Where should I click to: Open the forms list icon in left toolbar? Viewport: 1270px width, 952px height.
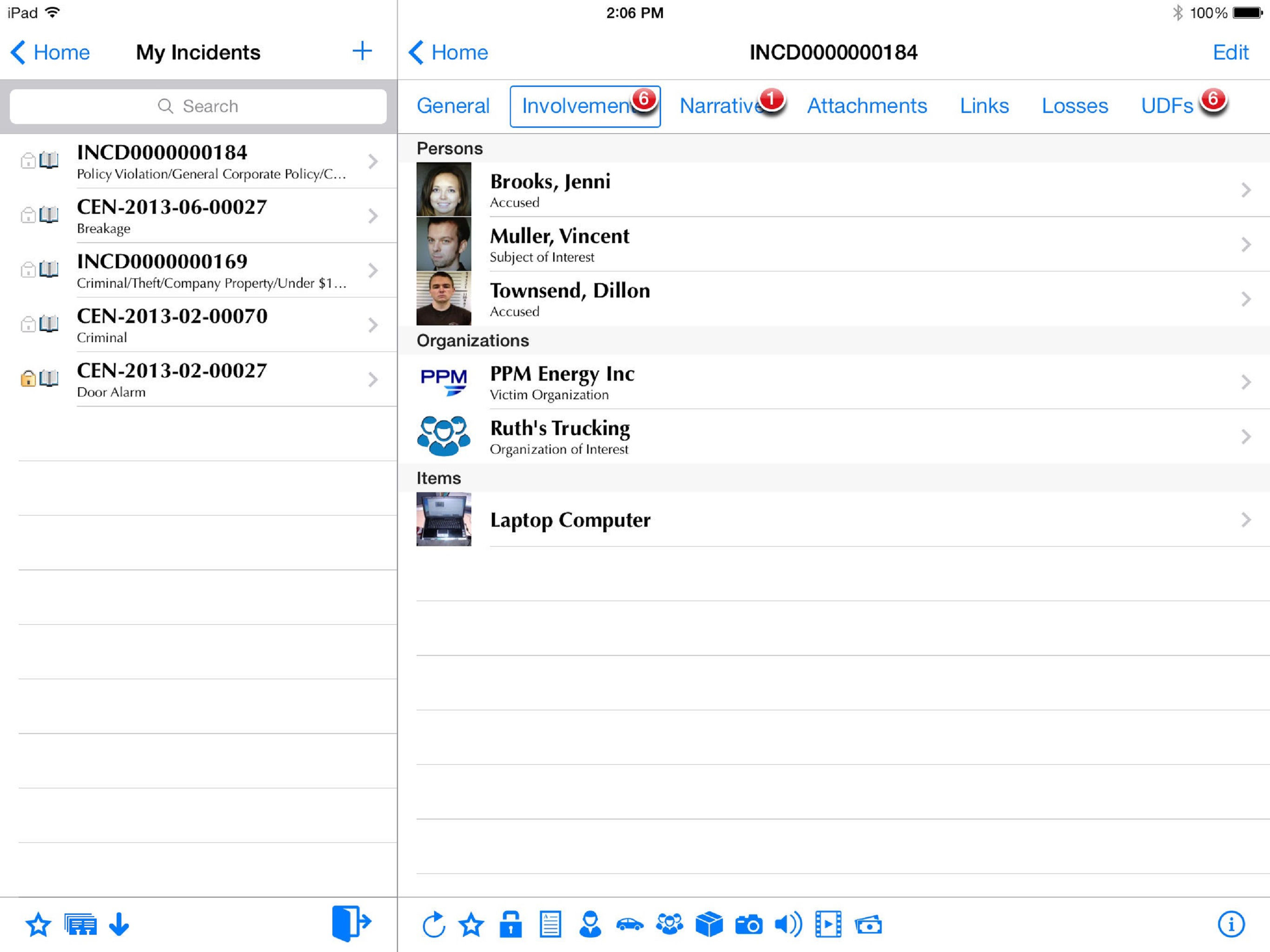coord(80,925)
